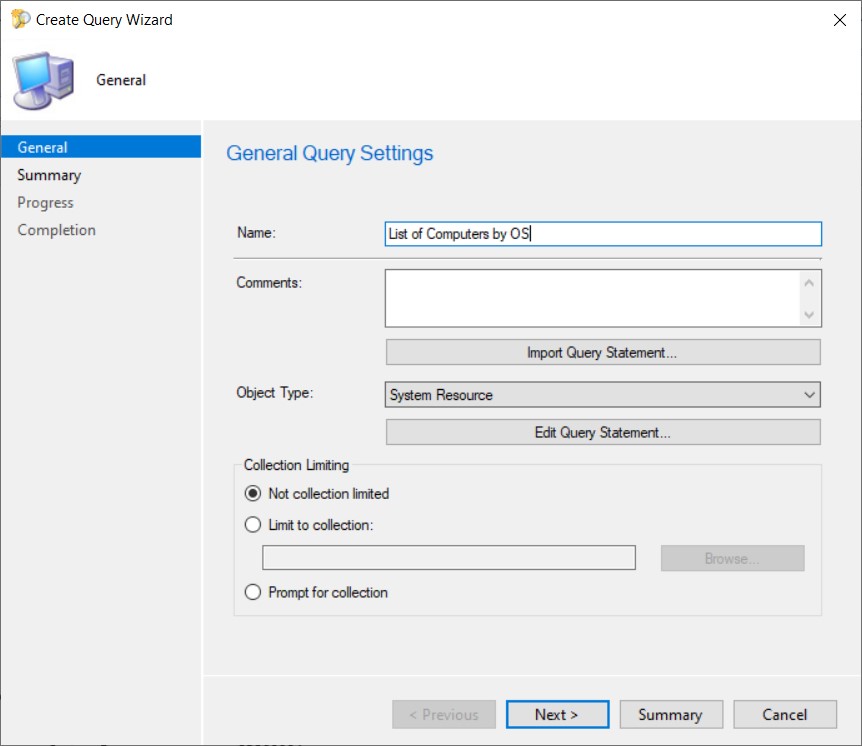This screenshot has width=862, height=746.
Task: Open Edit Query Statement
Action: click(602, 431)
